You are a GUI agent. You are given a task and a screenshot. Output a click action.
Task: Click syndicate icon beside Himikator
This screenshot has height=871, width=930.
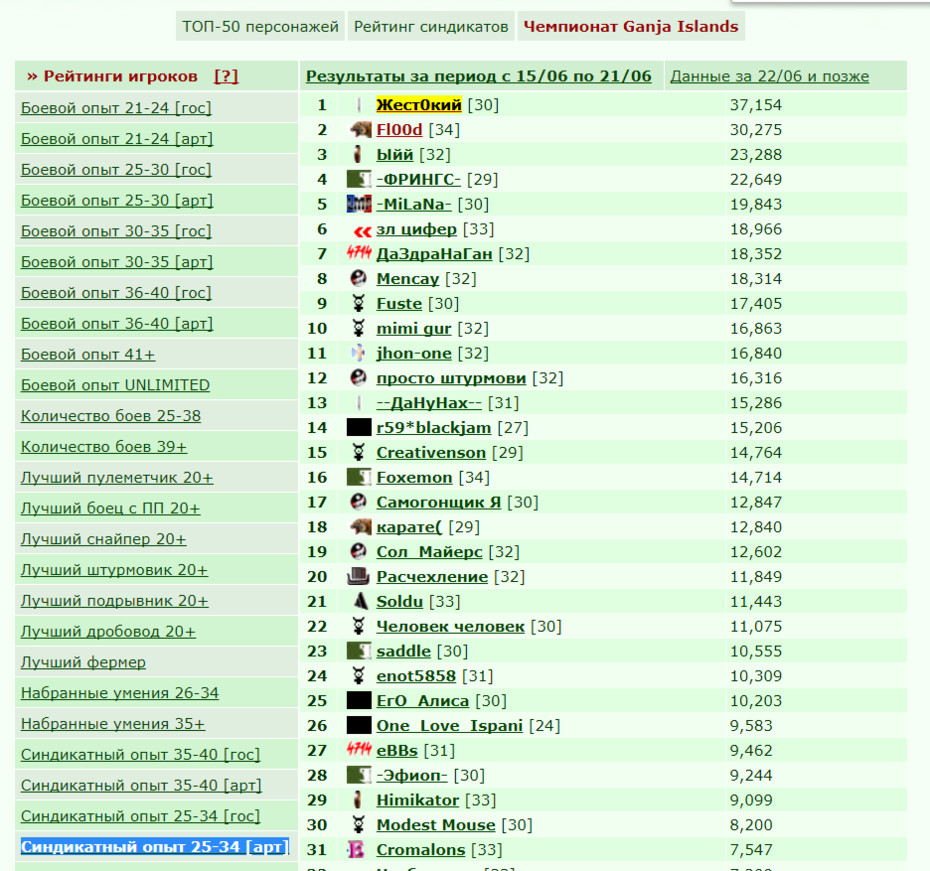tap(358, 800)
